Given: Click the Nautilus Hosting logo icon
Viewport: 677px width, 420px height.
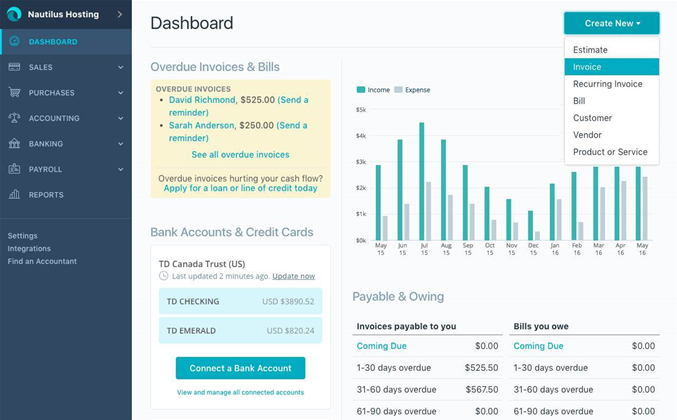Looking at the screenshot, I should pos(14,15).
